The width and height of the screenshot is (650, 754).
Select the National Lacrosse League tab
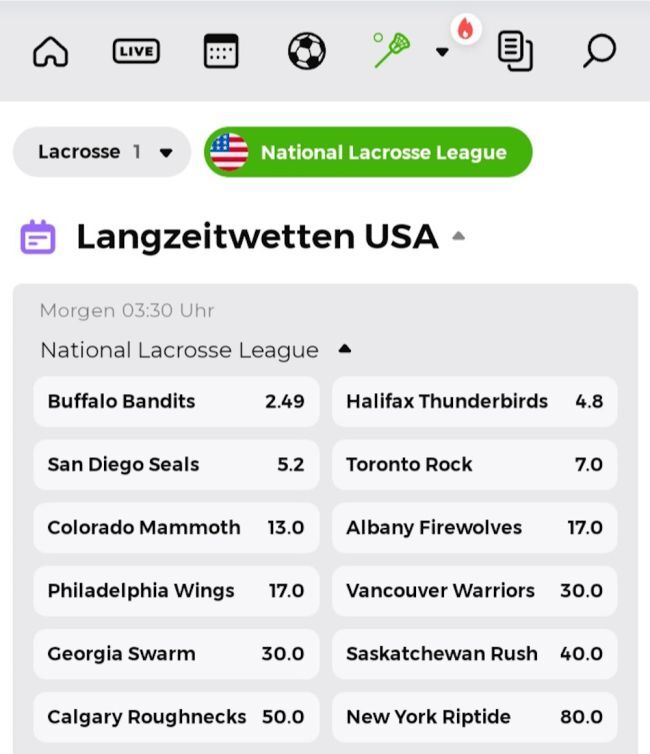(368, 152)
